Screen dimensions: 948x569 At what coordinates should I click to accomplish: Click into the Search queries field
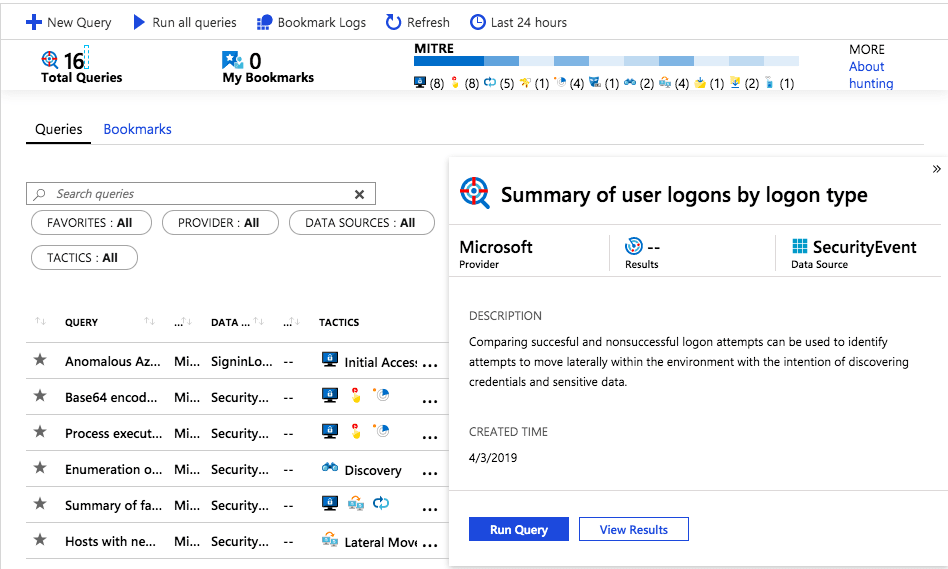(x=201, y=194)
